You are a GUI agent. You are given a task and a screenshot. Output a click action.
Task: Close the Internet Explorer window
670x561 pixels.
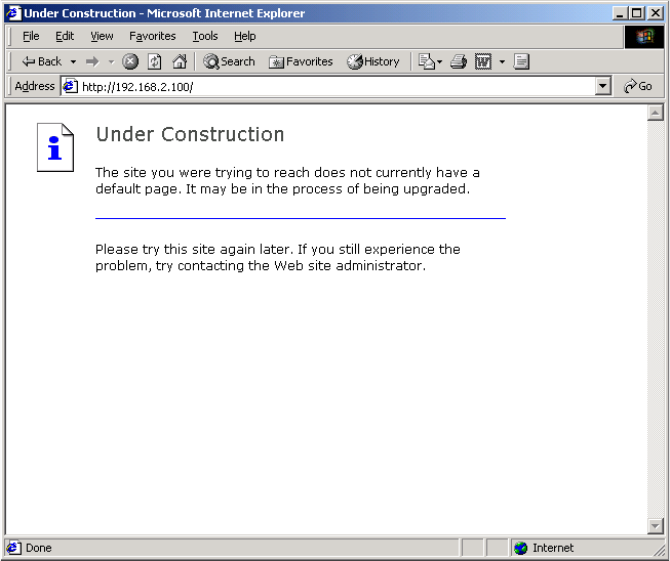[655, 13]
